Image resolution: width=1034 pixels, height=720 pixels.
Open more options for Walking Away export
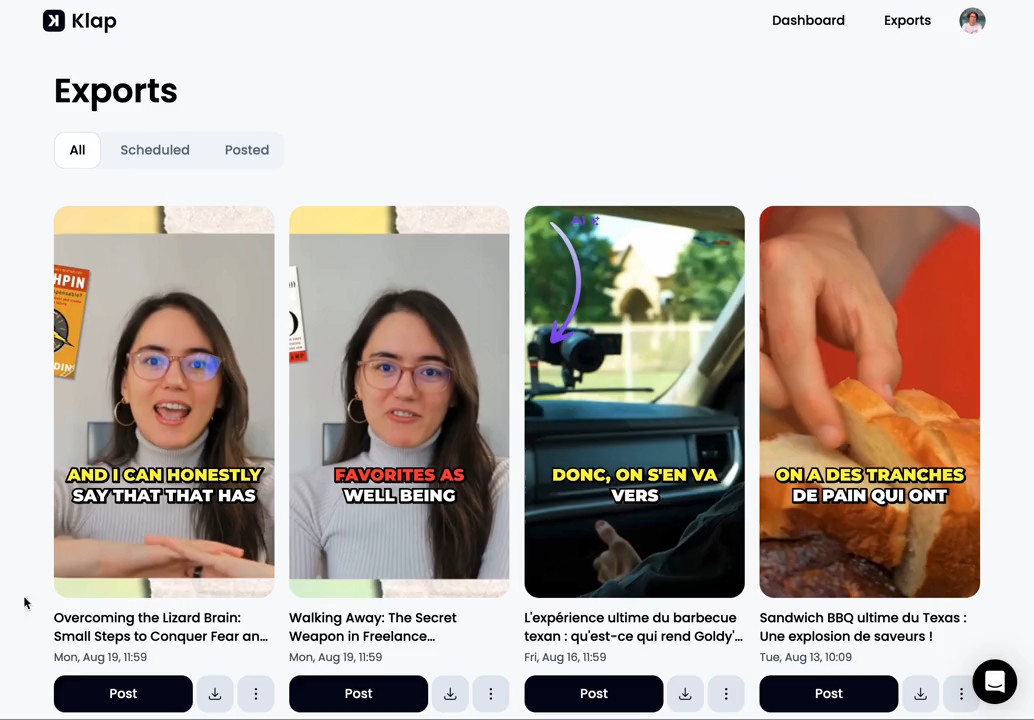click(491, 694)
